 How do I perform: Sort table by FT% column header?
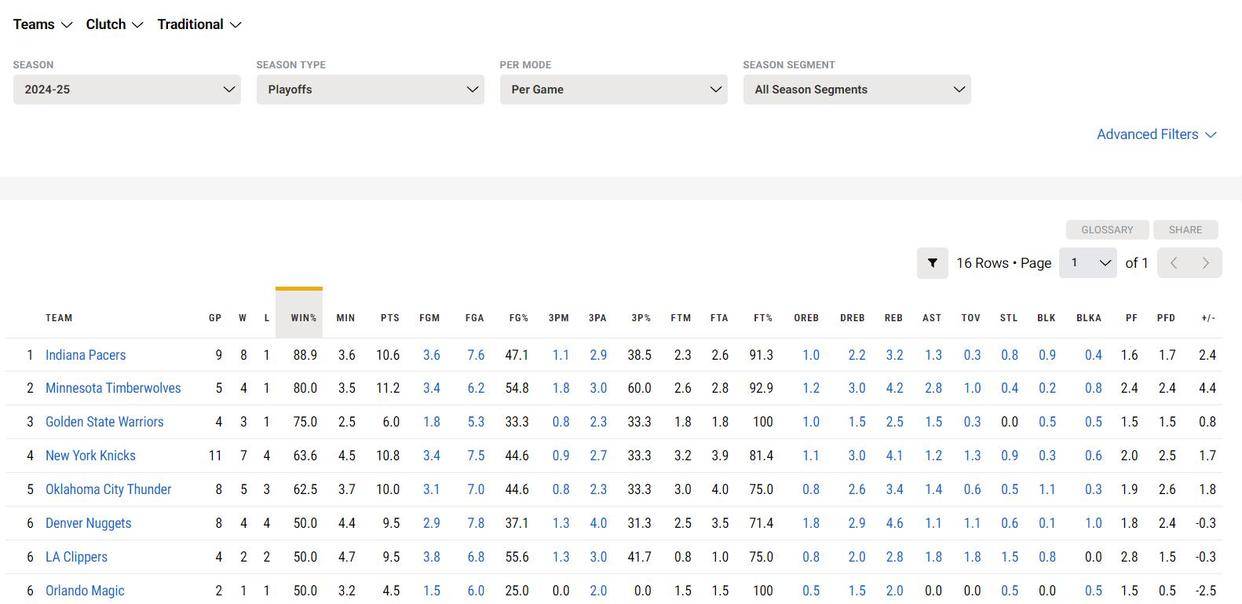763,318
